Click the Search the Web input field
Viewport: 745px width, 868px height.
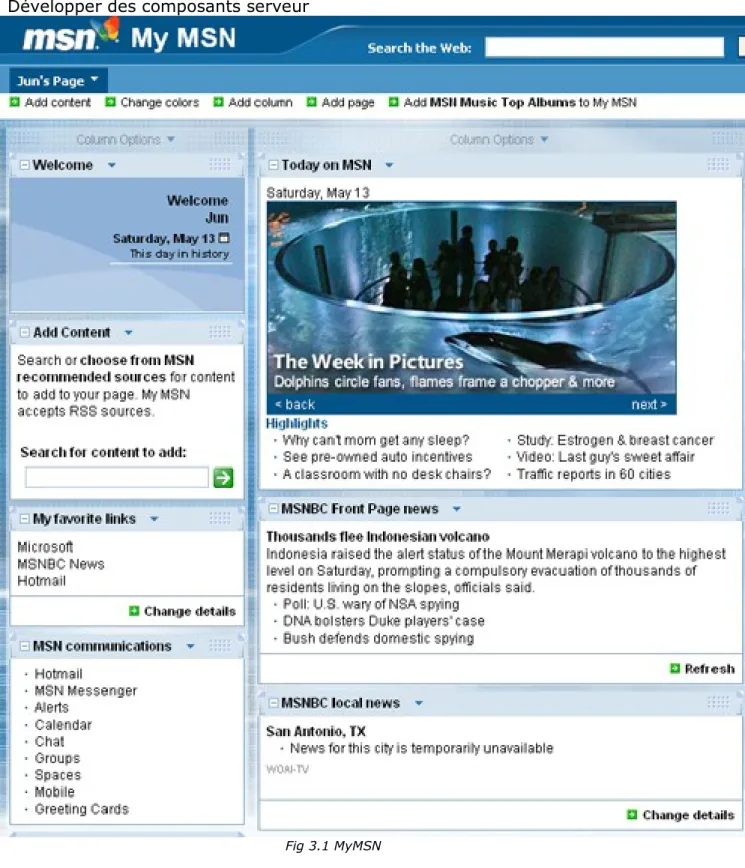604,47
